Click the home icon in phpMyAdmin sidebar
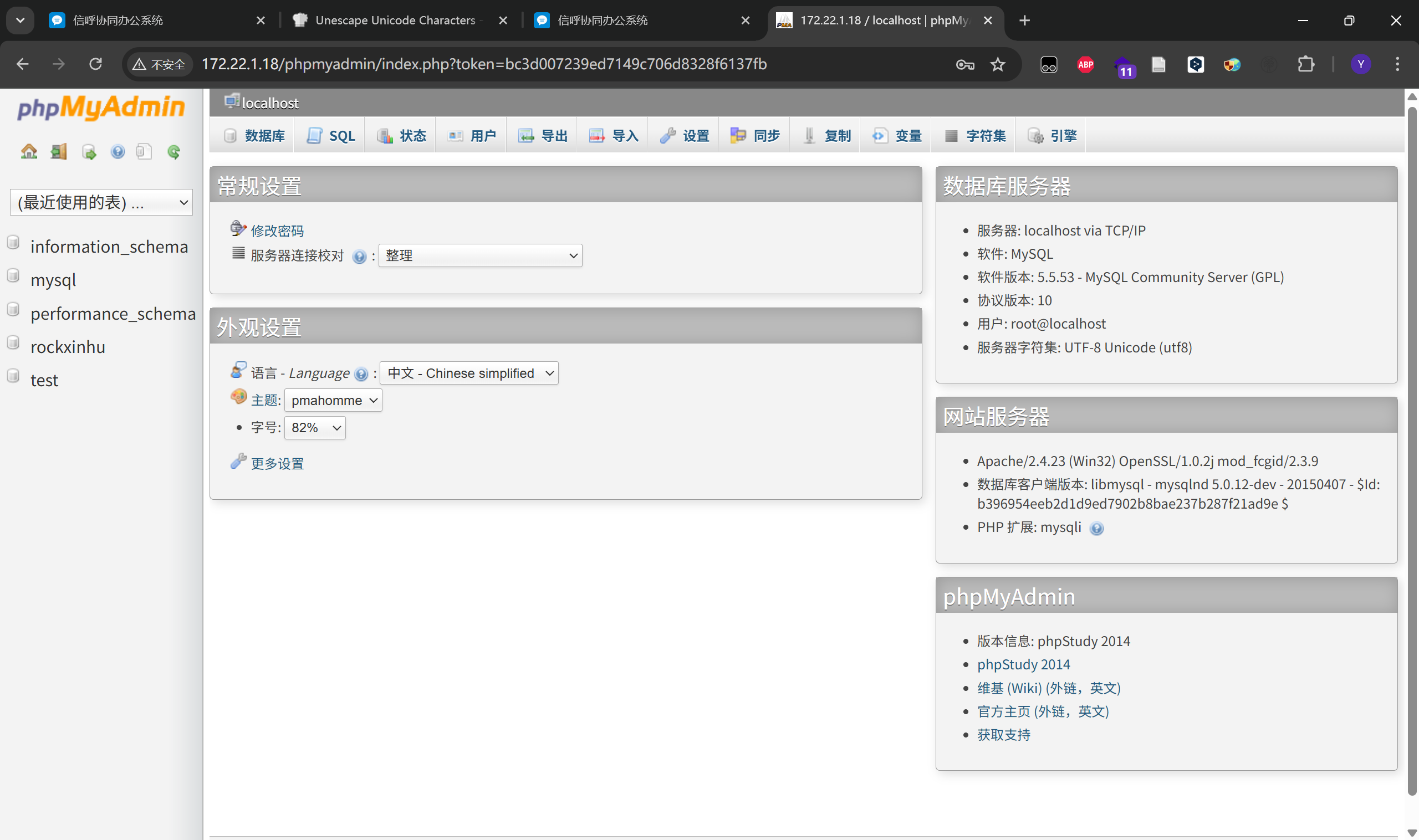1419x840 pixels. pos(29,152)
